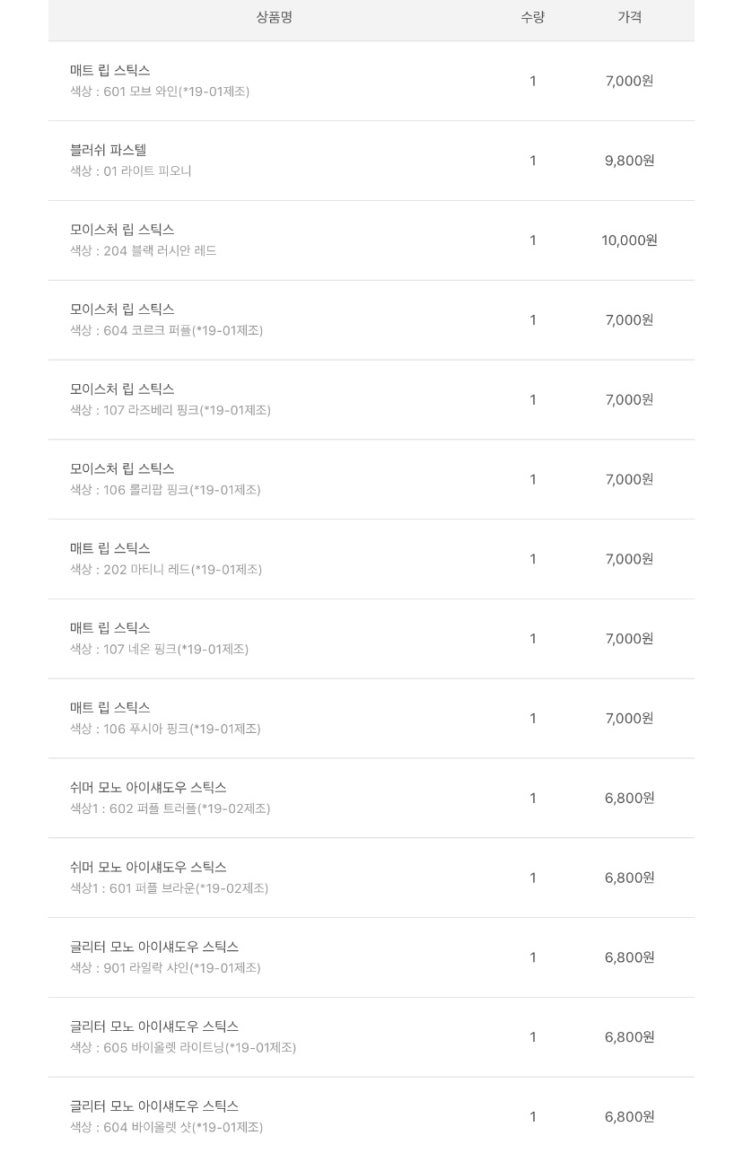Screen dimensions: 743x1153
Task: Click the 수량 column header
Action: [533, 17]
